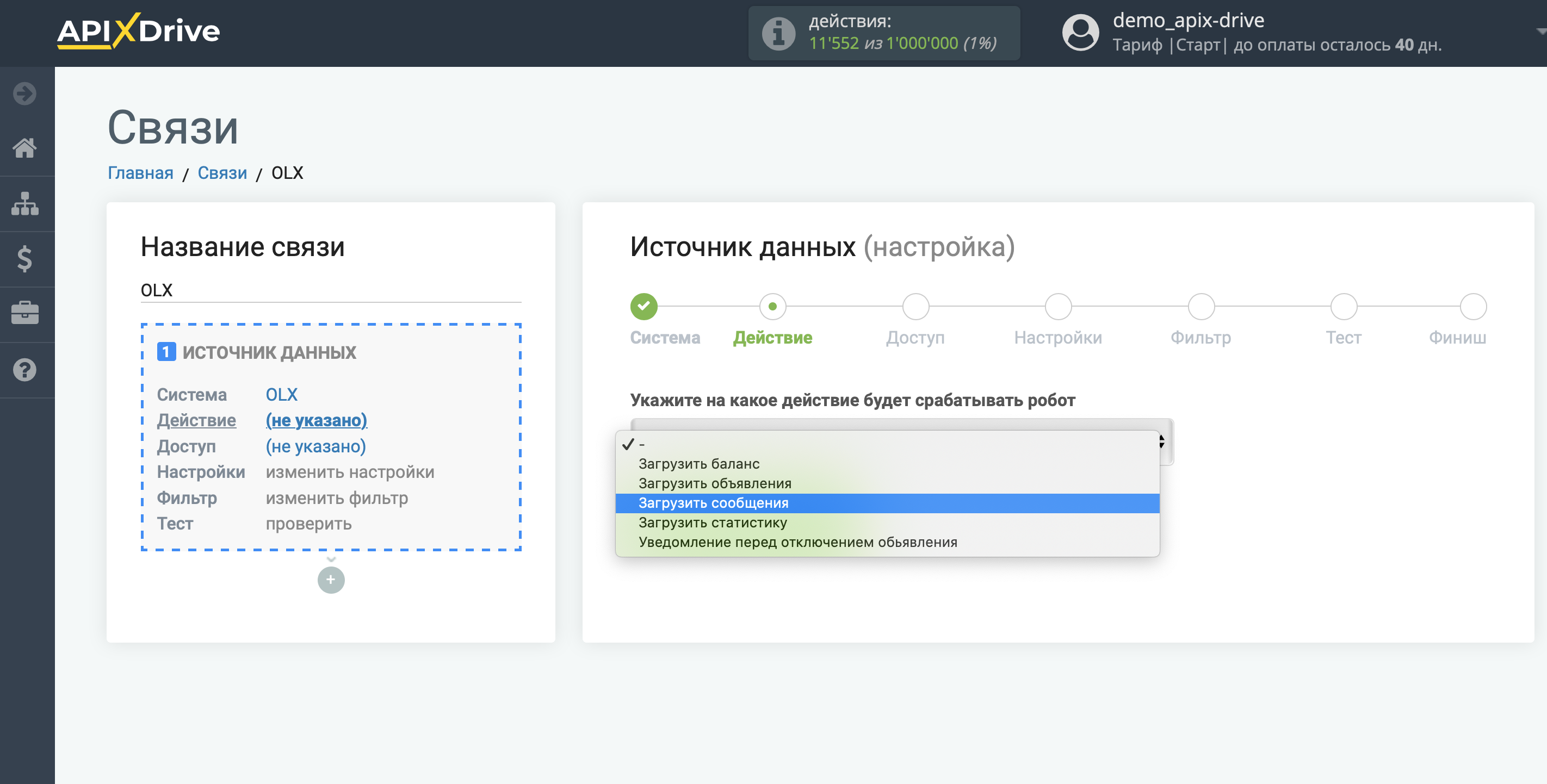Click the action select dropdown arrows
Image resolution: width=1547 pixels, height=784 pixels.
[1162, 441]
